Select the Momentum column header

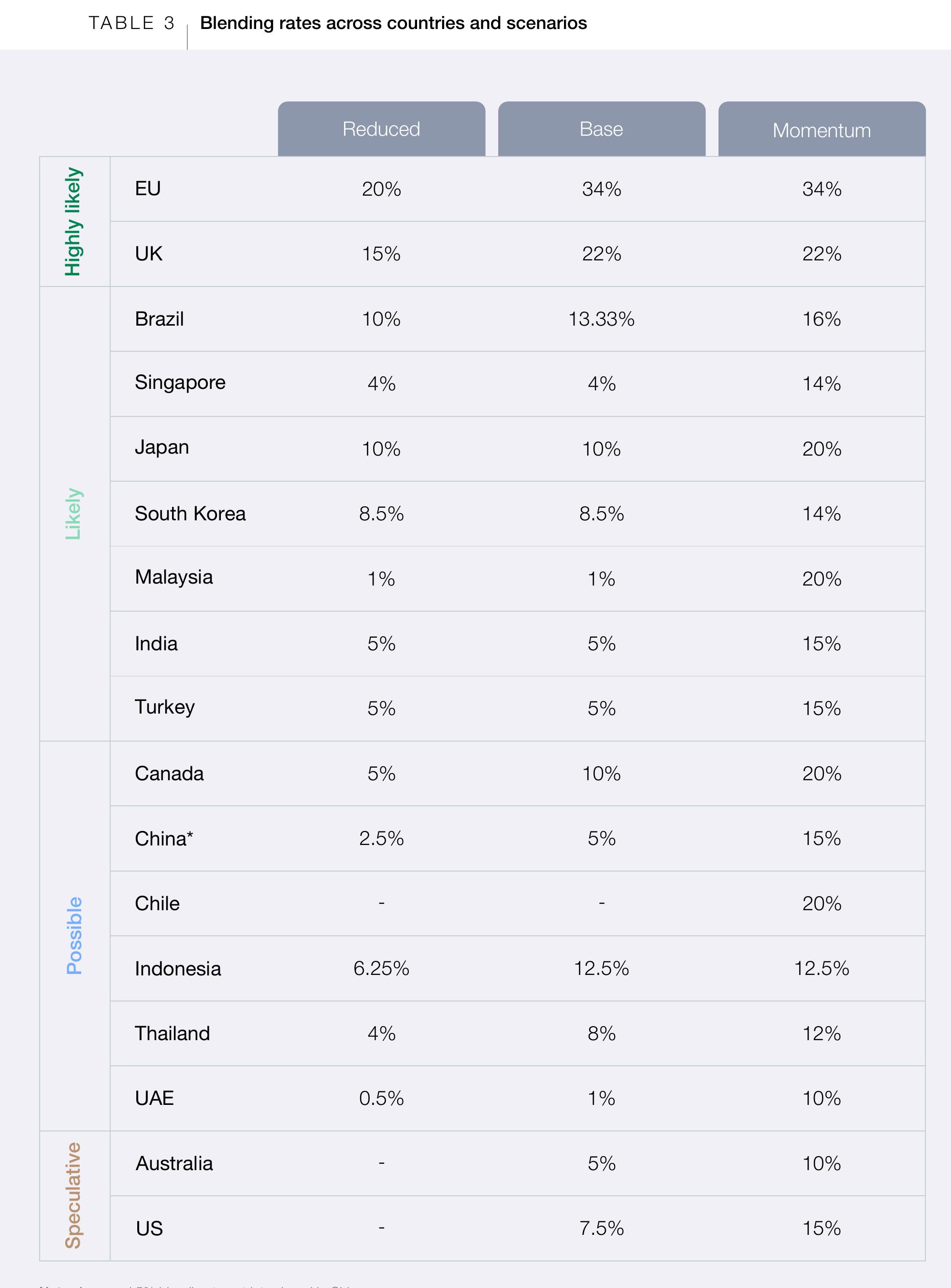point(821,129)
